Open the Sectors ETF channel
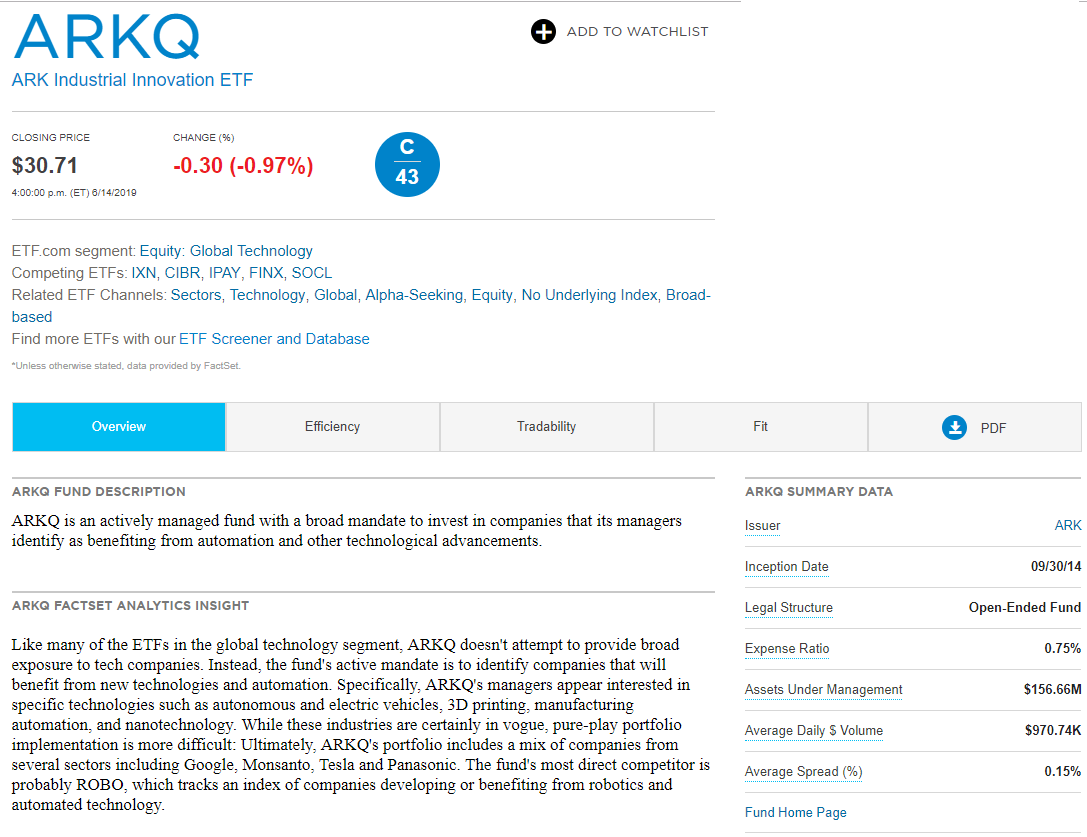The width and height of the screenshot is (1087, 837). [195, 295]
